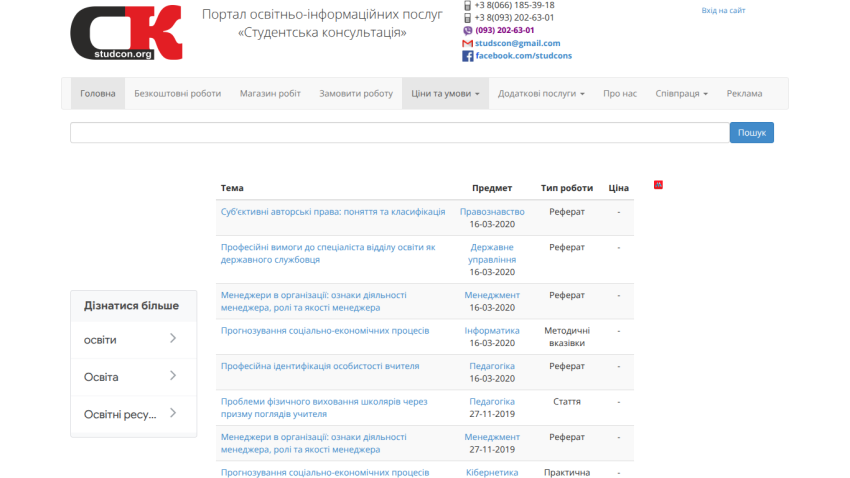
Task: Click the Пошук search button
Action: (751, 133)
